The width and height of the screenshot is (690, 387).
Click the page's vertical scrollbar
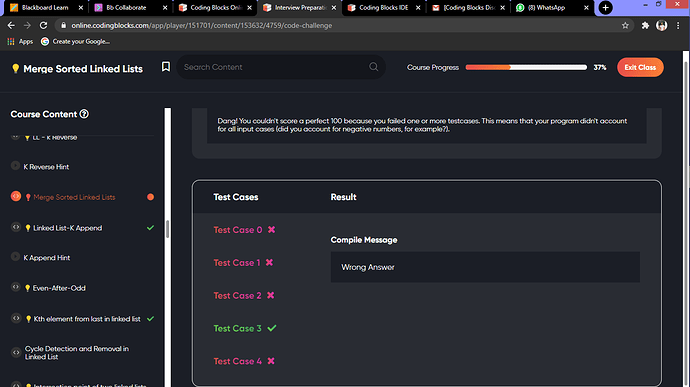point(686,219)
